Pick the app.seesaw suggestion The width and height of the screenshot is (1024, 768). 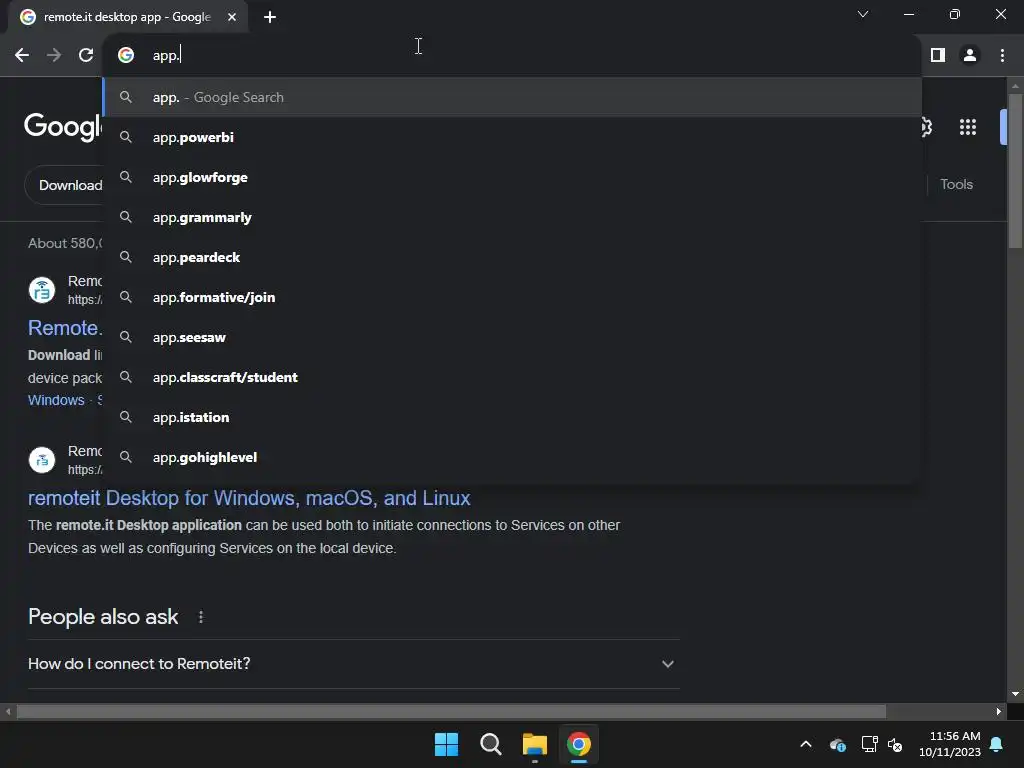pyautogui.click(x=512, y=337)
